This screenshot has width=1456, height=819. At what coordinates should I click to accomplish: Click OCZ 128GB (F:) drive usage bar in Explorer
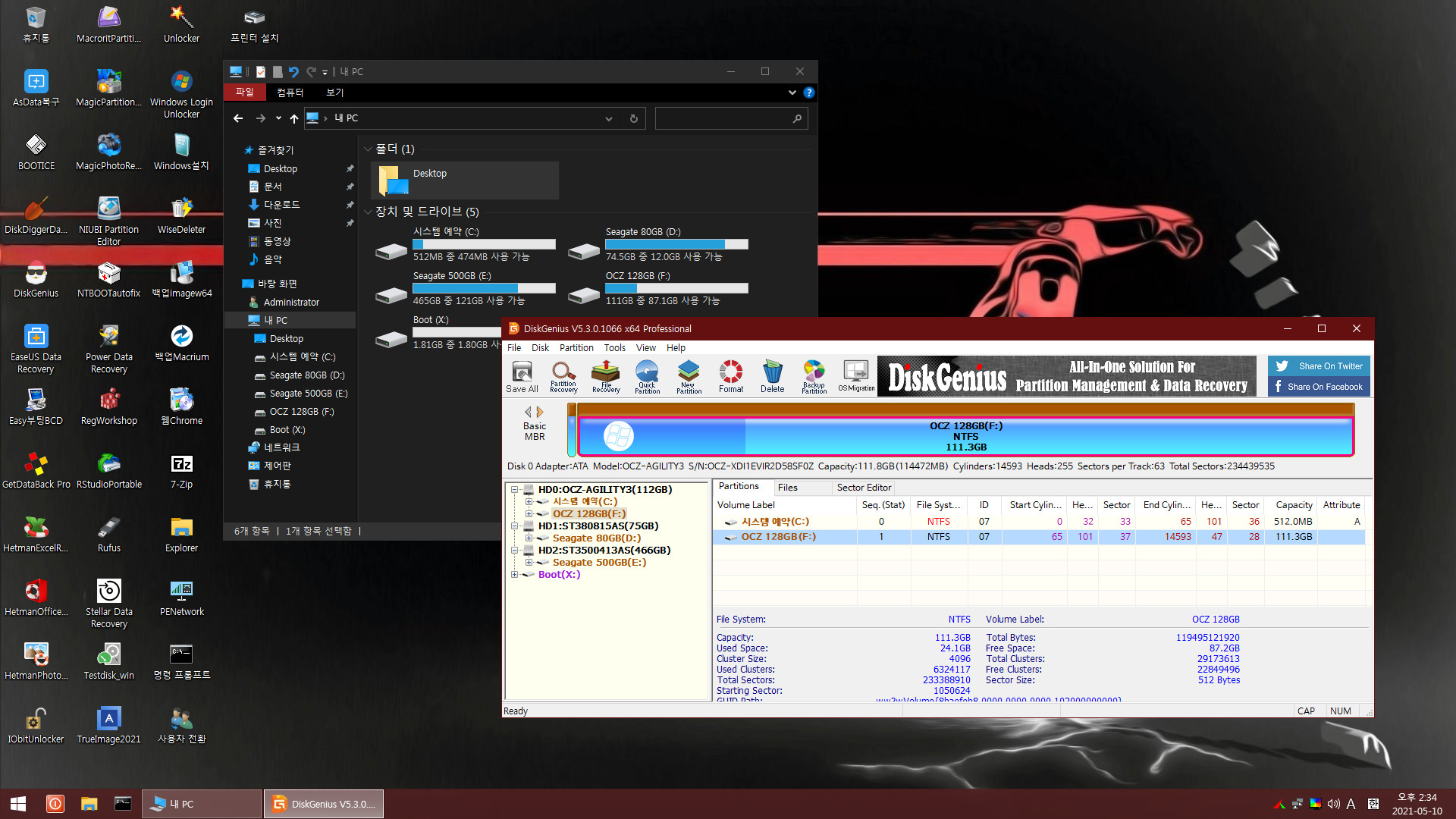[x=676, y=288]
